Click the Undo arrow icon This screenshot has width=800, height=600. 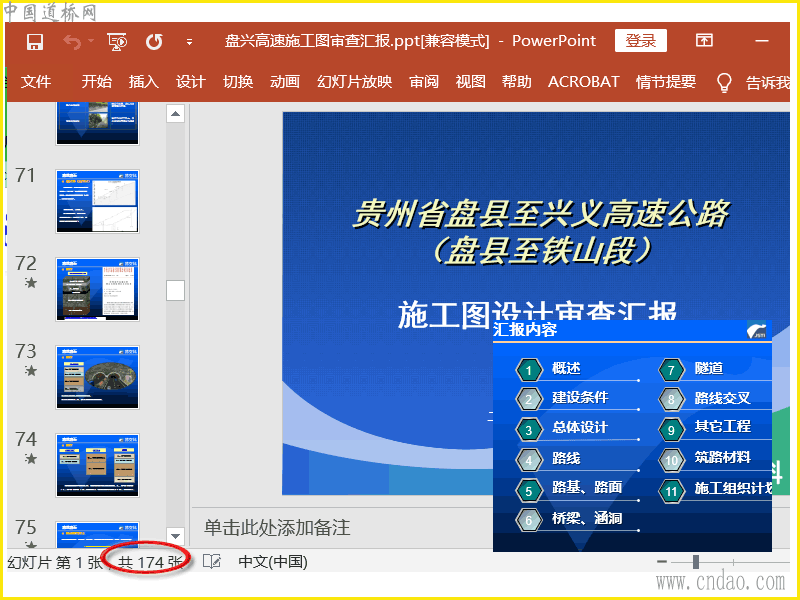[72, 42]
